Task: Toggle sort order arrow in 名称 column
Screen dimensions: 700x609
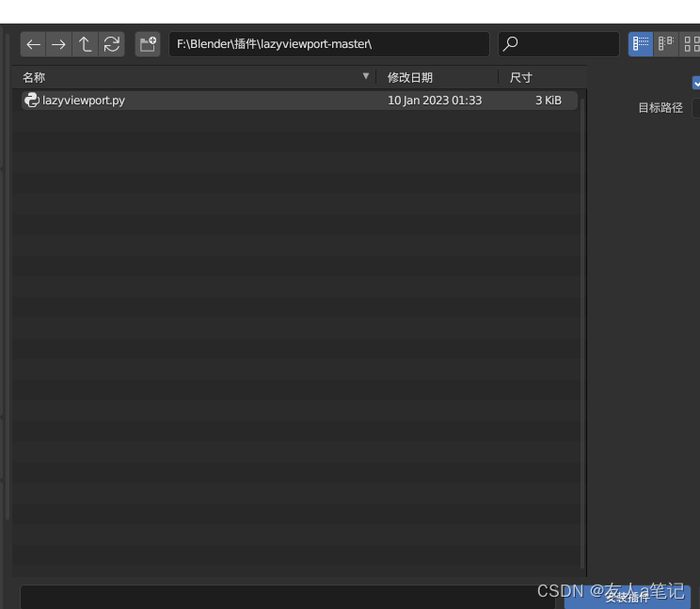Action: (x=366, y=77)
